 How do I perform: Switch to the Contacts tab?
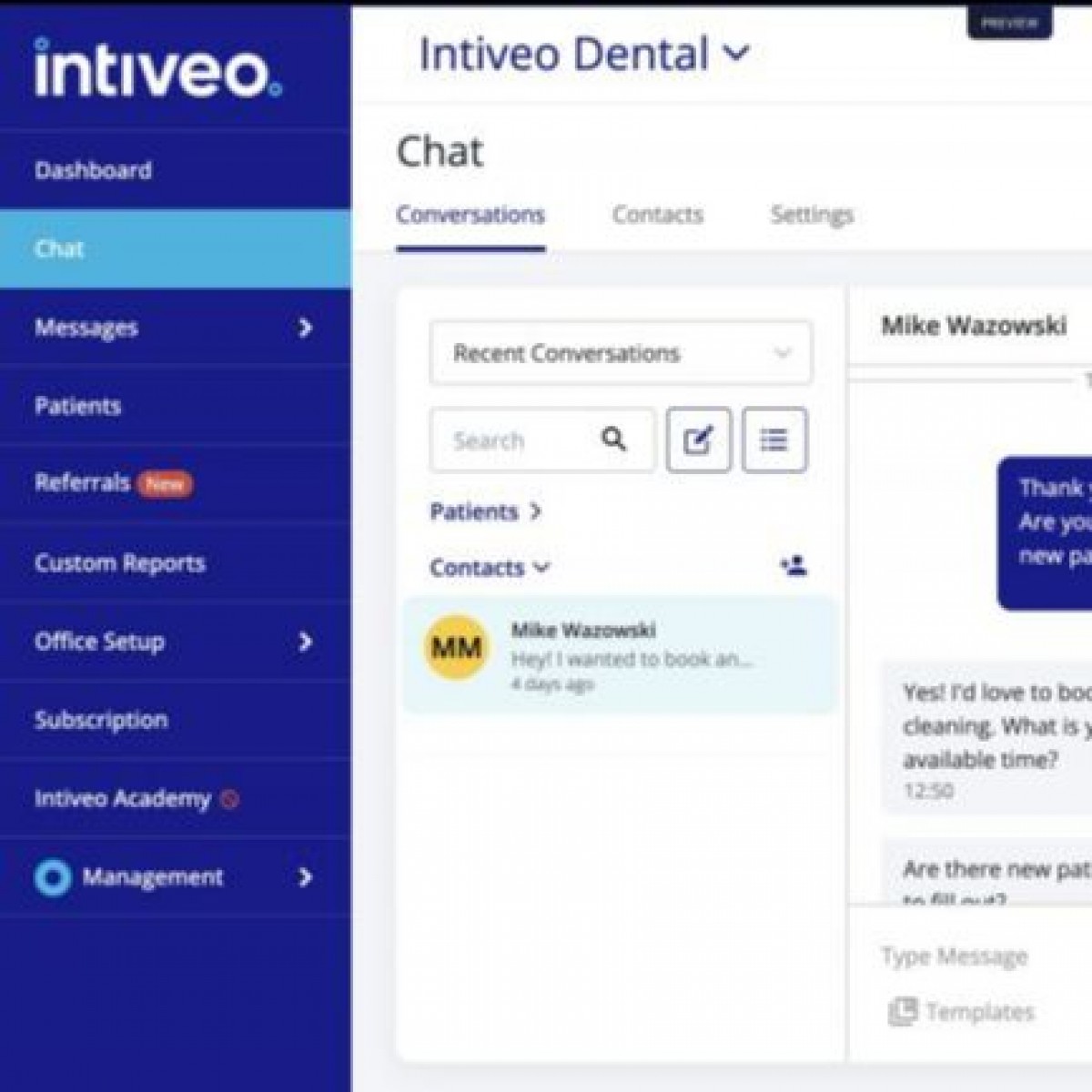pos(657,215)
